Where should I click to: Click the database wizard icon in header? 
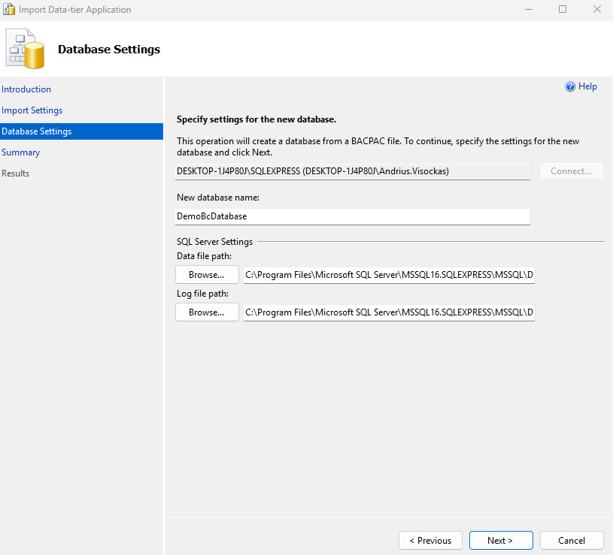tap(25, 48)
